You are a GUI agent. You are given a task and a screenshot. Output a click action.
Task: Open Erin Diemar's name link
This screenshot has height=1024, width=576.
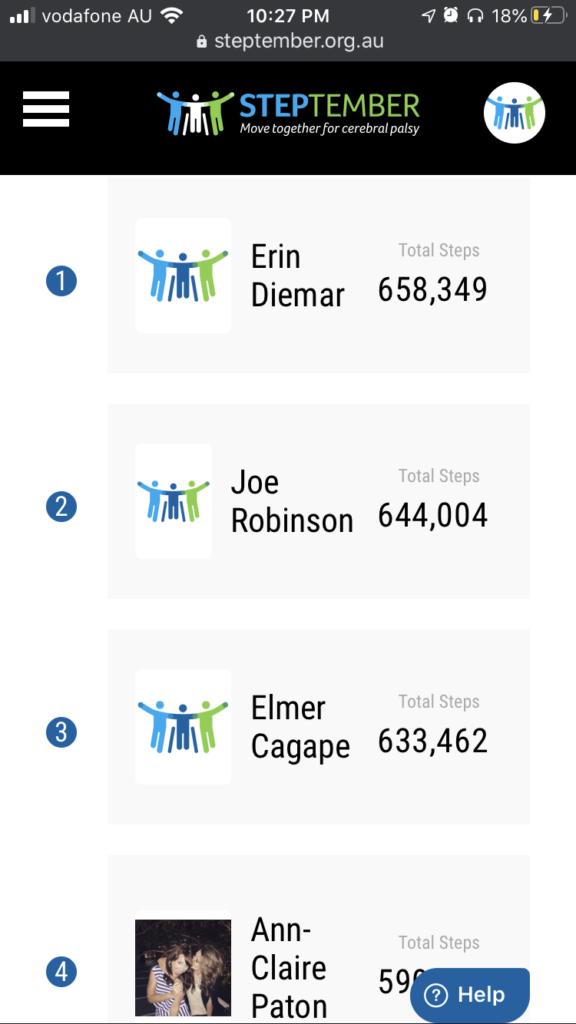pyautogui.click(x=297, y=276)
